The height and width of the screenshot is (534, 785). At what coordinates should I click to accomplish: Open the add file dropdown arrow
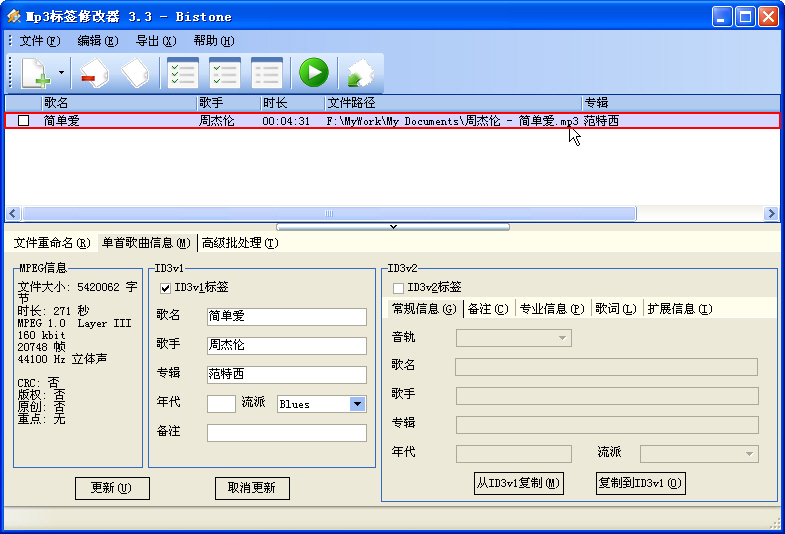click(61, 73)
